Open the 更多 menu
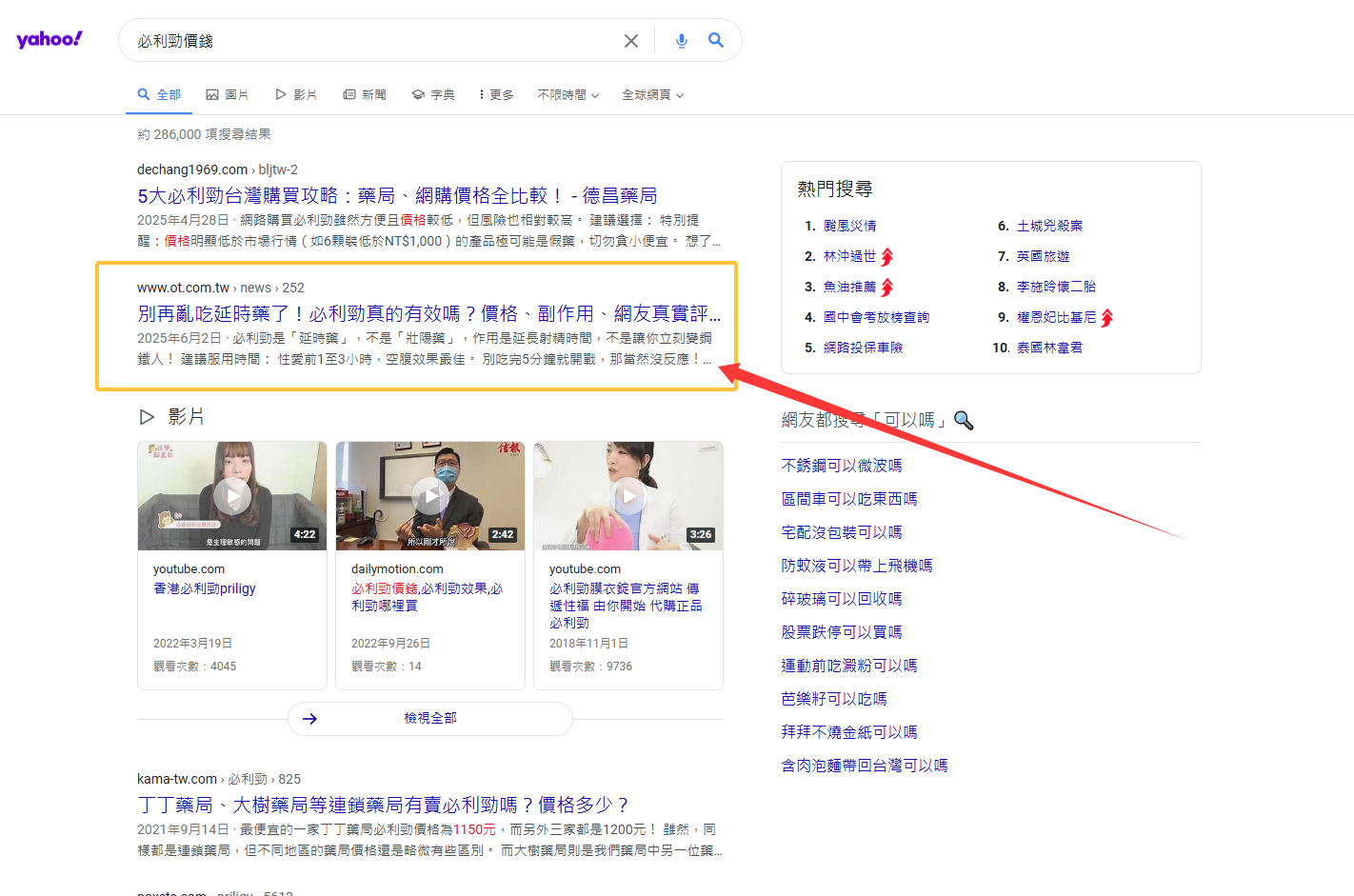 pos(496,94)
